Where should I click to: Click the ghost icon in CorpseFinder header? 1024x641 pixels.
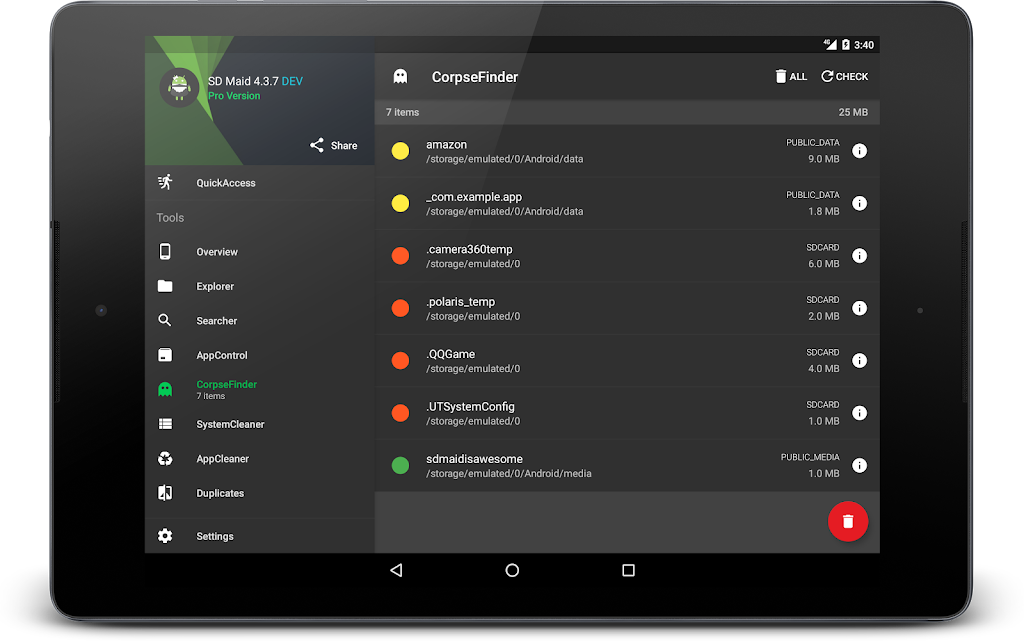click(x=400, y=77)
